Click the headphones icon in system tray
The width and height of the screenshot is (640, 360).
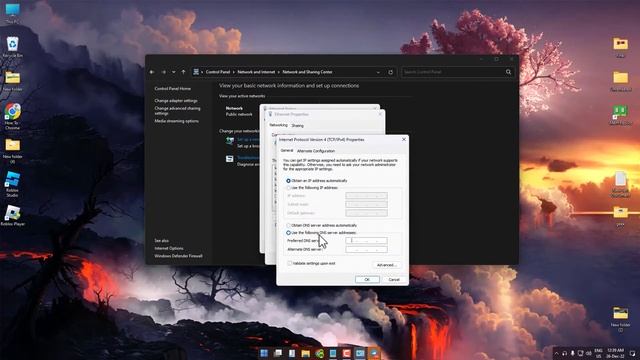click(x=564, y=353)
